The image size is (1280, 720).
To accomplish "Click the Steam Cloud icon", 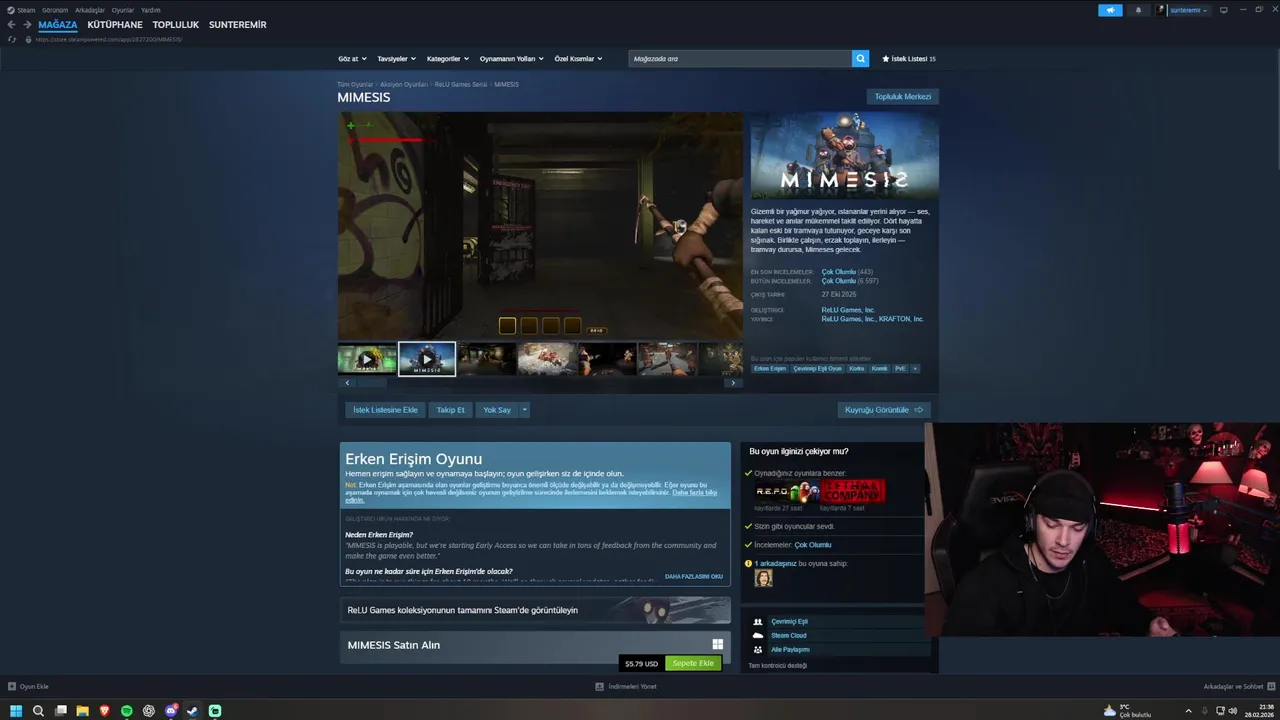I will tap(758, 636).
